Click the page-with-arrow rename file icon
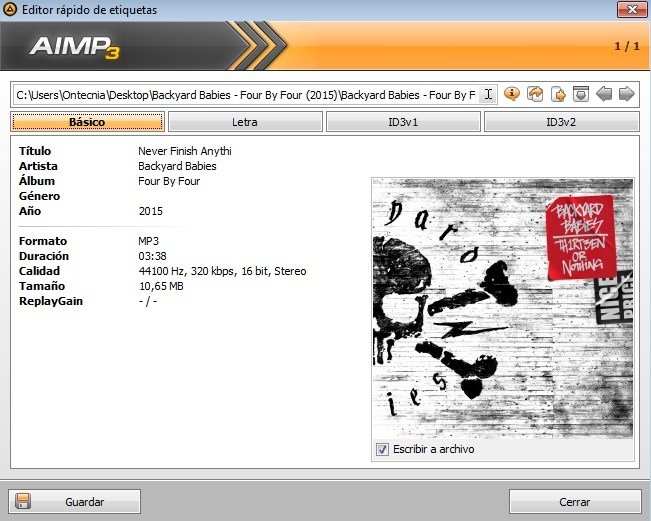 558,94
